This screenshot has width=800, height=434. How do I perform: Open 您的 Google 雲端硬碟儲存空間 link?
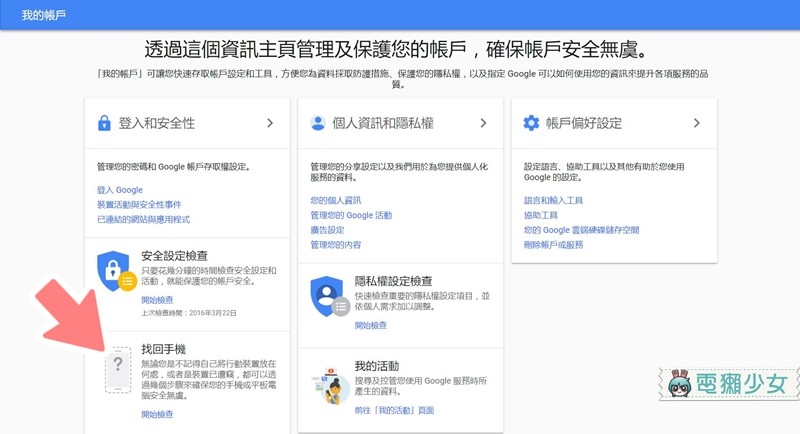click(581, 230)
